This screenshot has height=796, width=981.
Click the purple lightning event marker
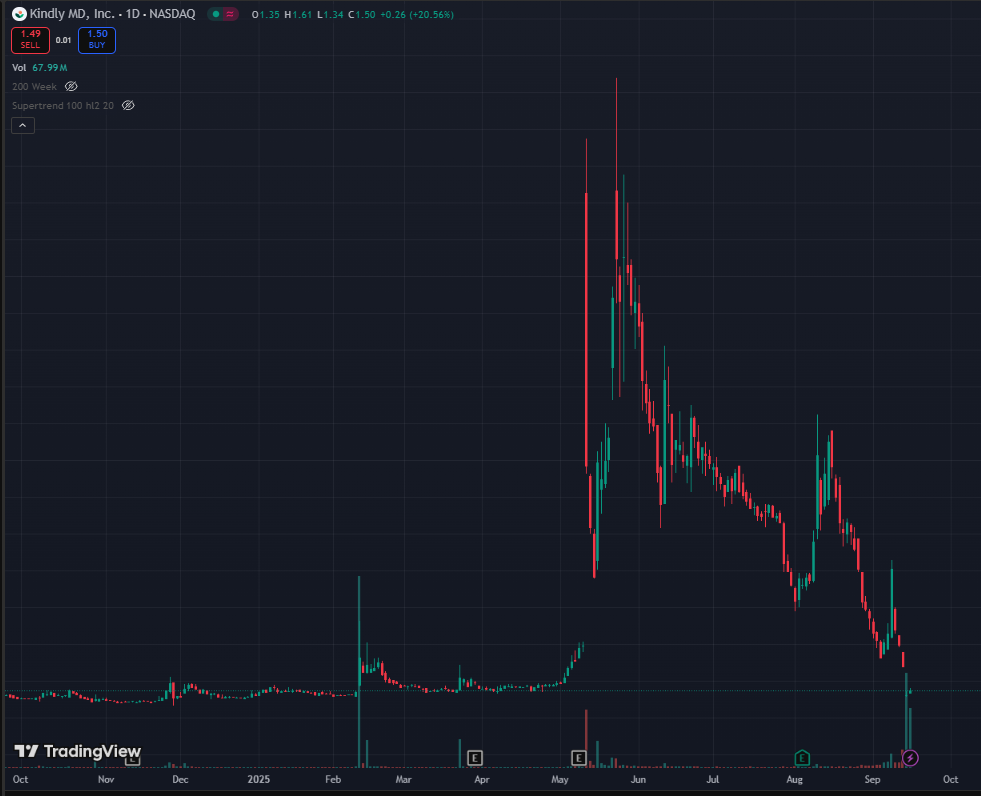tap(910, 757)
